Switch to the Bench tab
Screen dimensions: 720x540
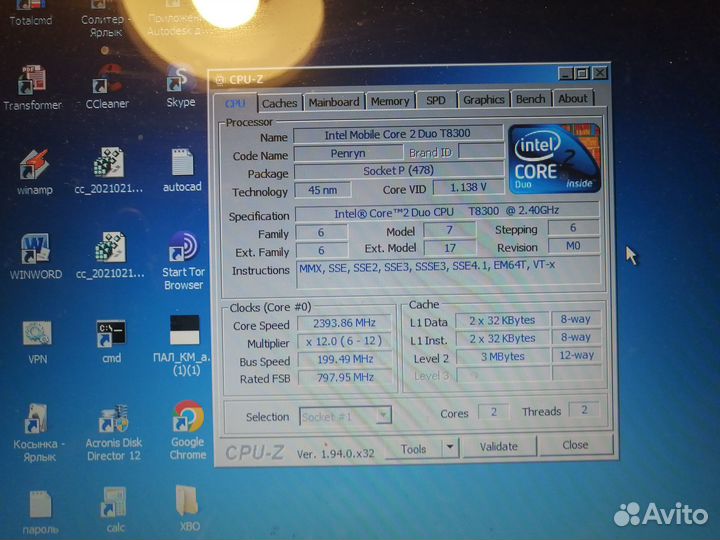[x=530, y=99]
